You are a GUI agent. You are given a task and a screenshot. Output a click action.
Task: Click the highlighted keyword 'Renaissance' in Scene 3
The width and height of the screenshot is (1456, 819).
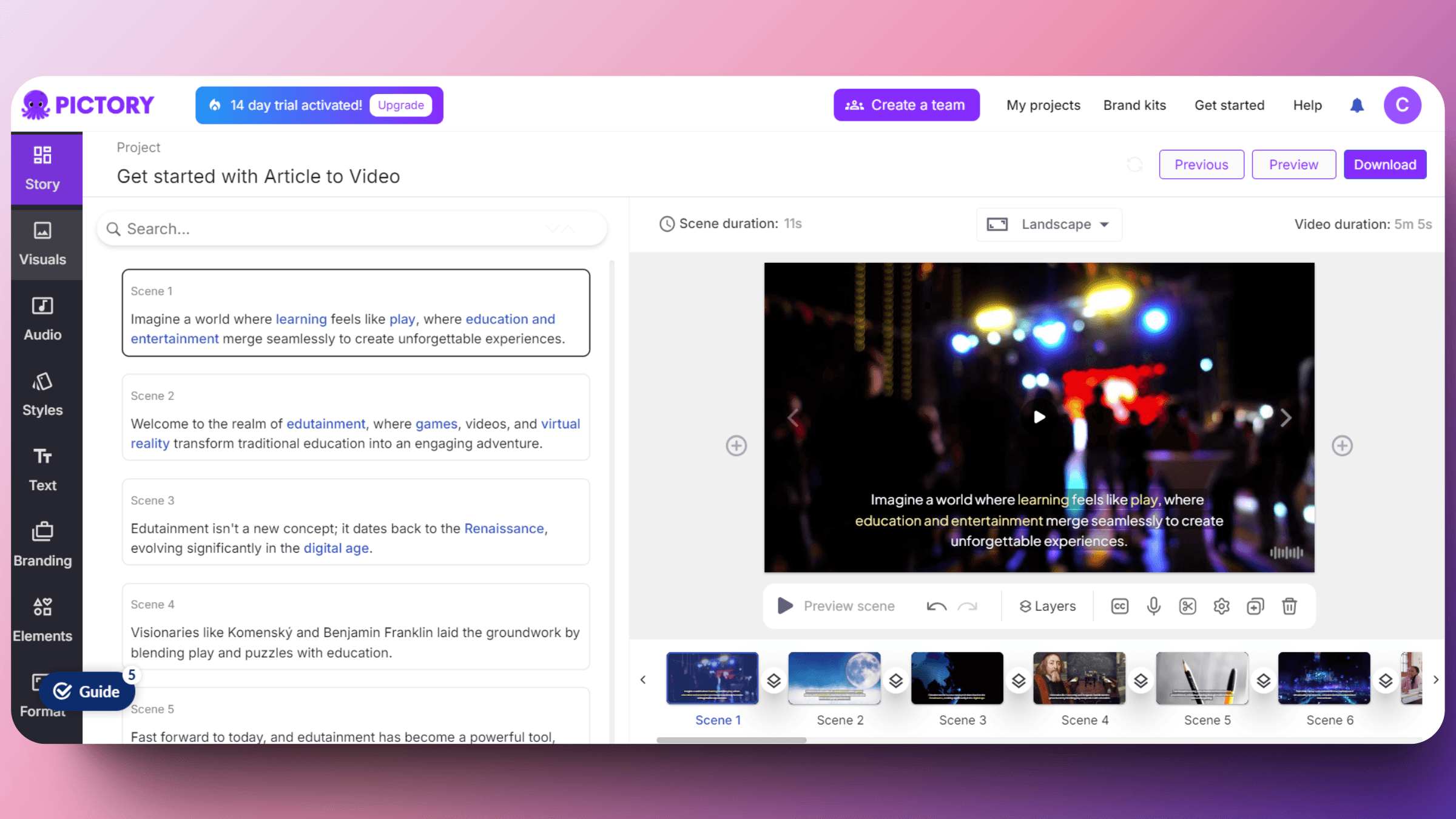pyautogui.click(x=504, y=528)
